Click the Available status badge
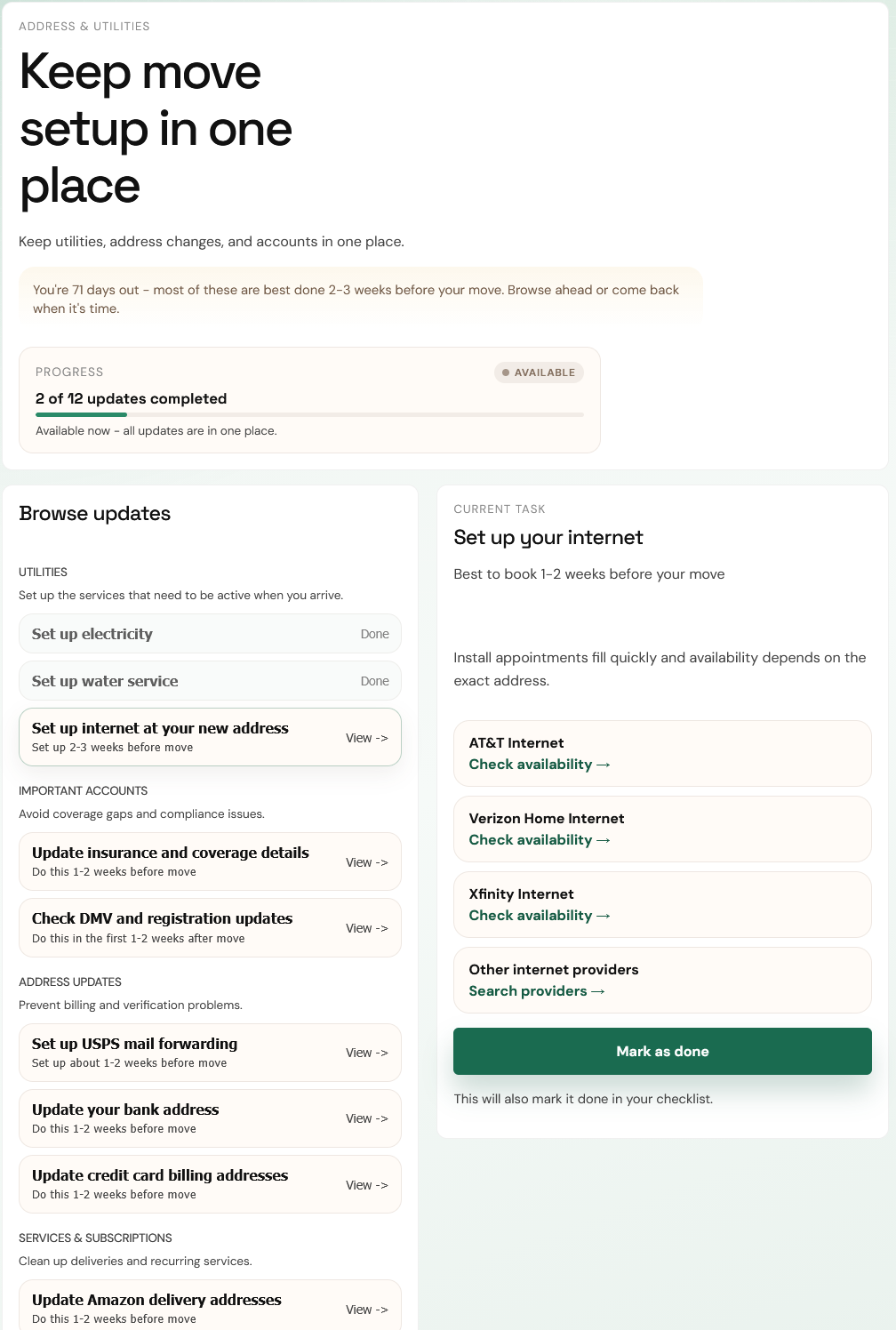 [539, 373]
